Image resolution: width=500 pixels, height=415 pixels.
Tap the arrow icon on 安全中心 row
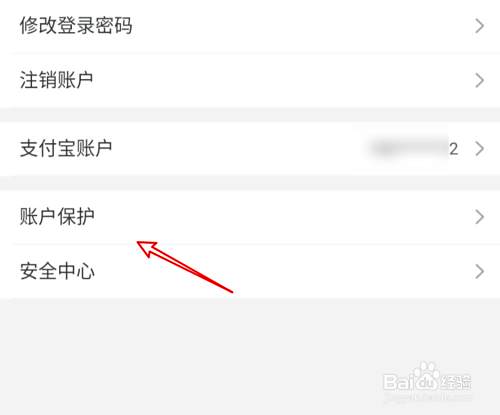479,271
